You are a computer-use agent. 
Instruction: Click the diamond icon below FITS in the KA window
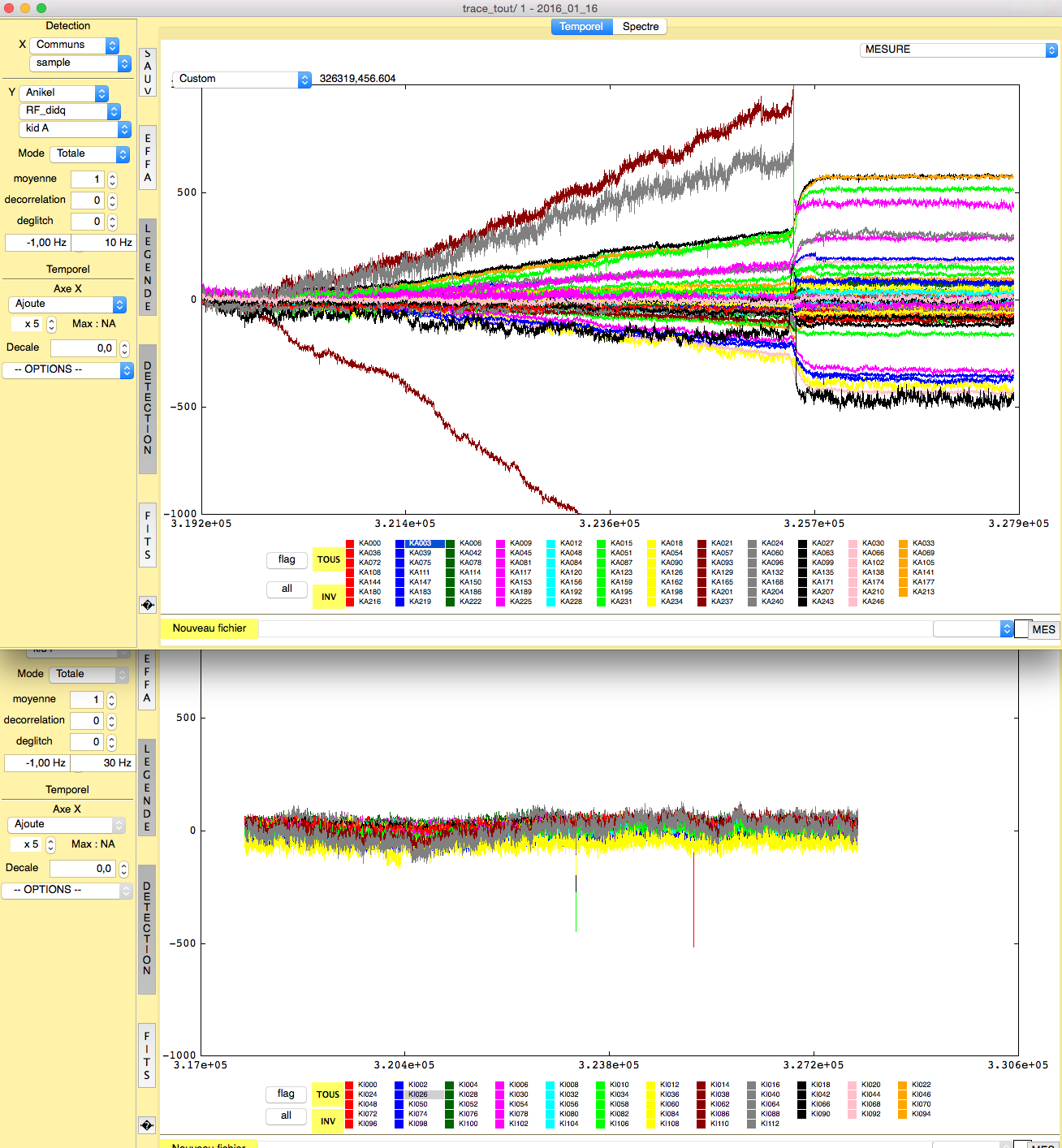(147, 605)
